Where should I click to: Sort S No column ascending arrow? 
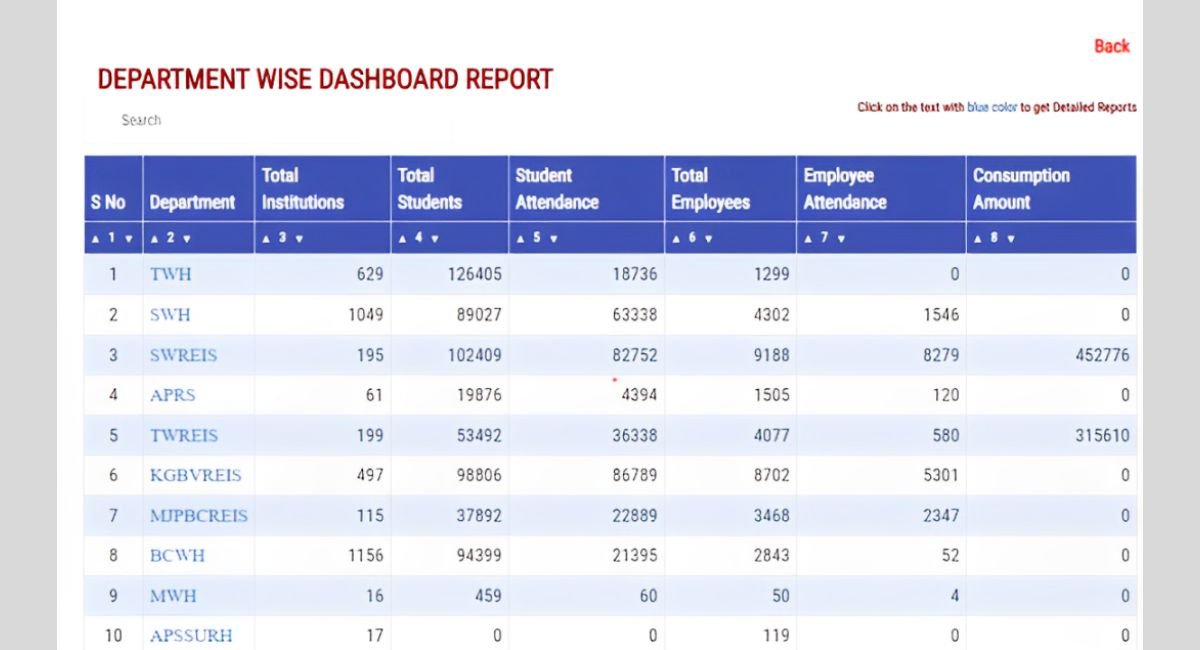point(96,239)
